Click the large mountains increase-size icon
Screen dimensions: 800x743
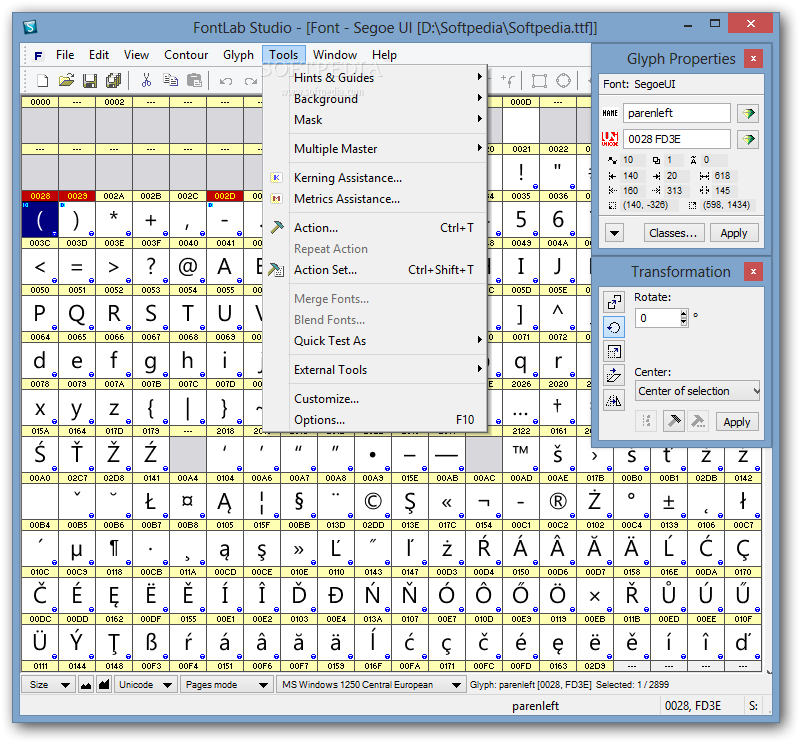point(104,685)
